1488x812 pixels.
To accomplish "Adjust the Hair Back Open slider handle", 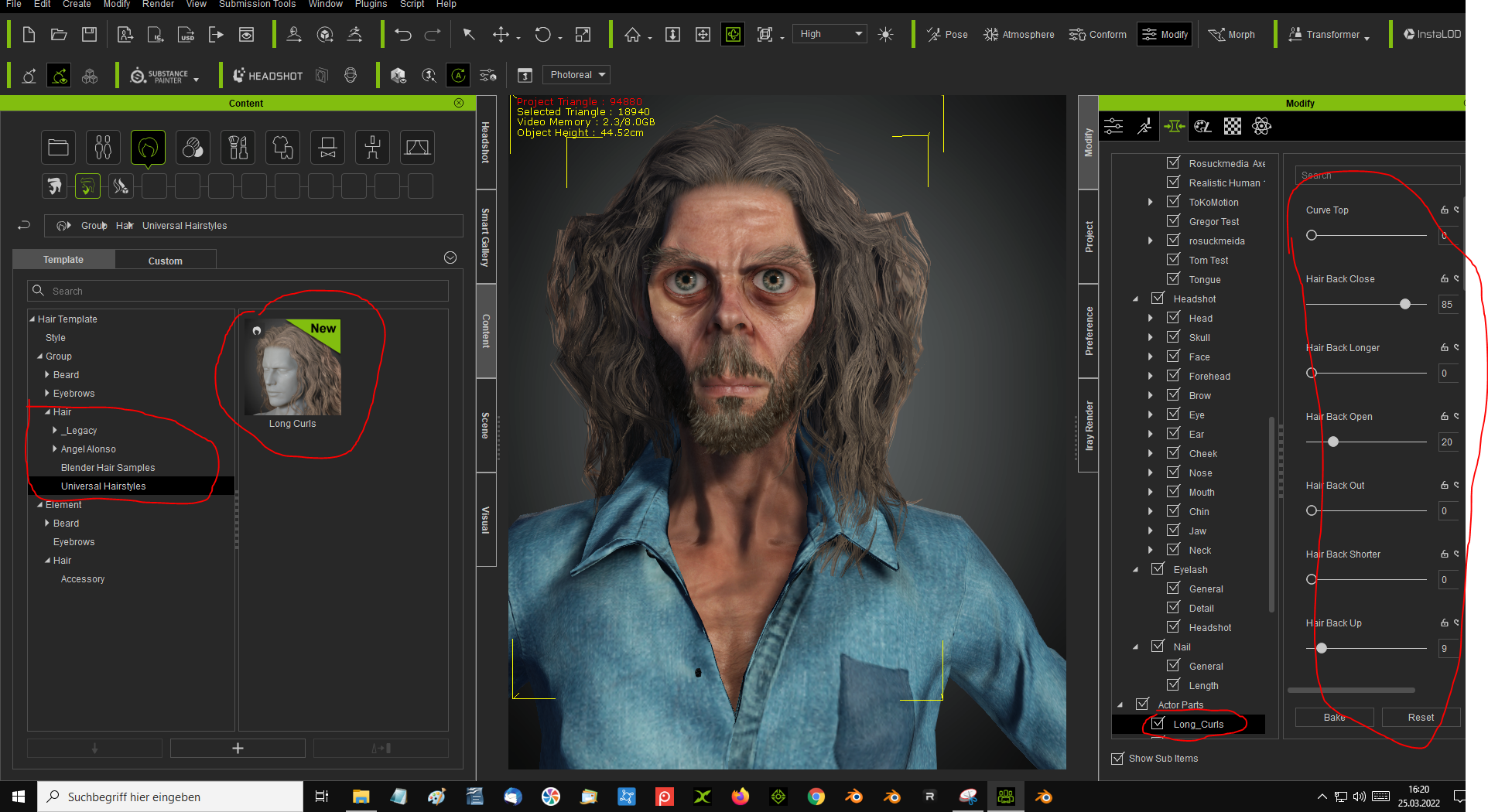I will pyautogui.click(x=1333, y=442).
